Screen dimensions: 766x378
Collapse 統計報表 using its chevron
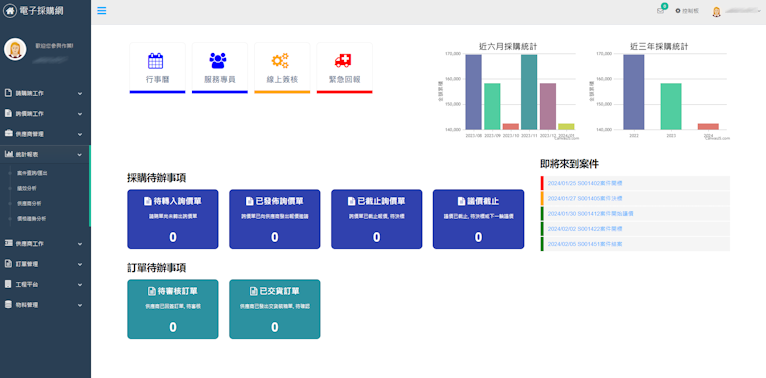[80, 154]
